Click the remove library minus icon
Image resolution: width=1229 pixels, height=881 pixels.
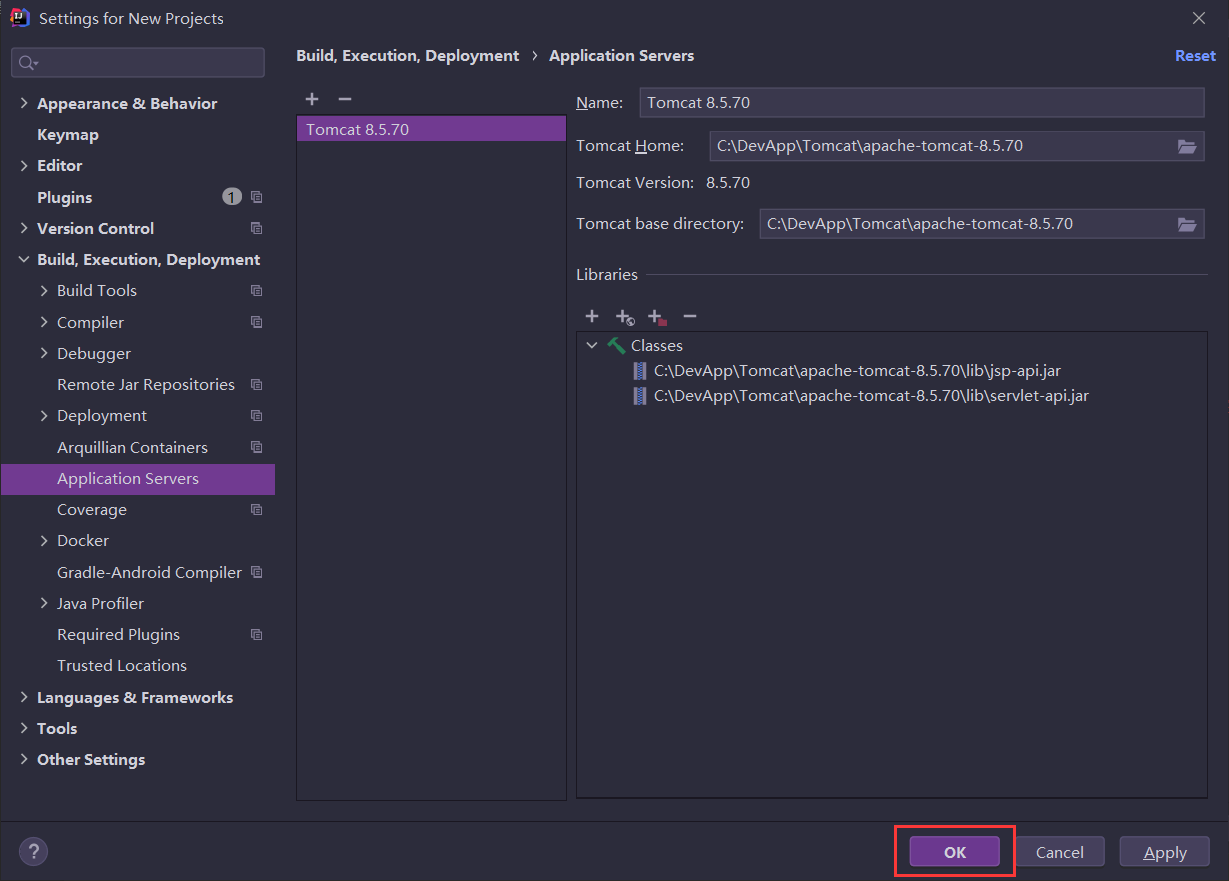click(x=689, y=316)
